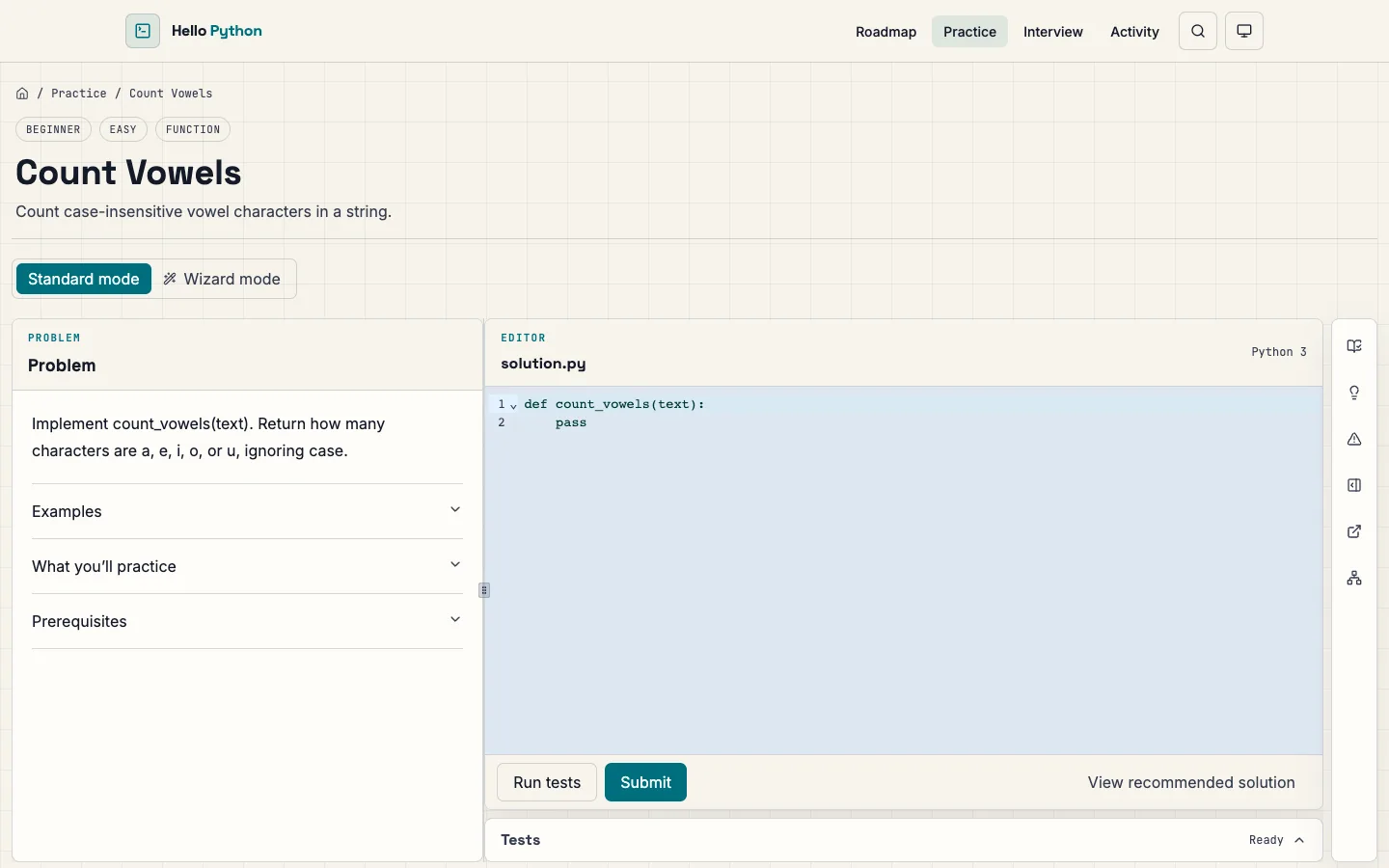This screenshot has width=1389, height=868.
Task: Submit the solution
Action: pos(645,782)
